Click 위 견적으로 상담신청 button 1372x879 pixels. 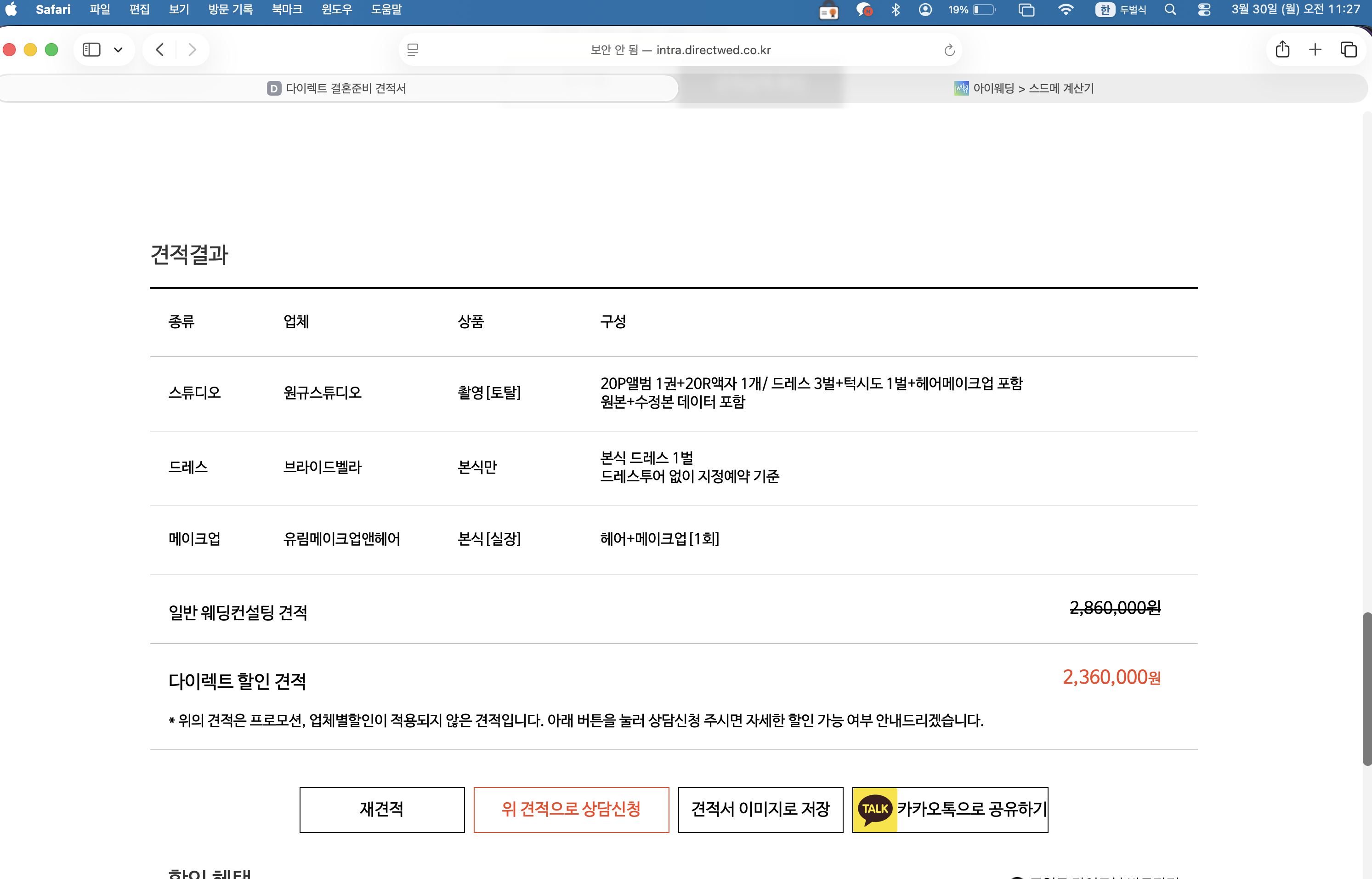click(x=571, y=809)
